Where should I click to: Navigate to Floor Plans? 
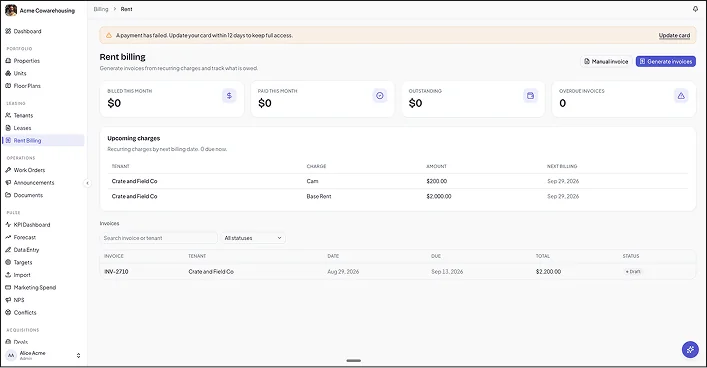(43, 86)
